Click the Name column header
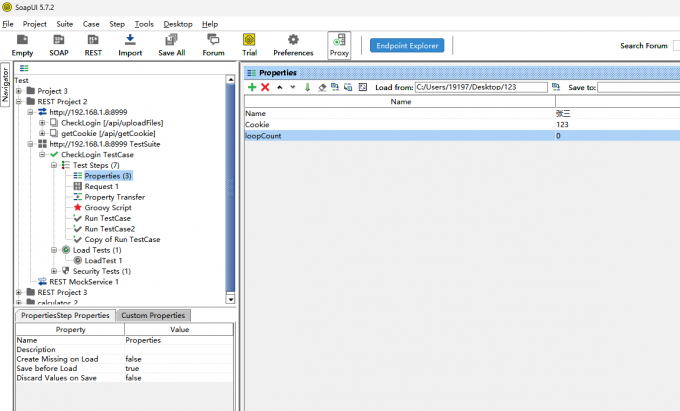 [400, 101]
